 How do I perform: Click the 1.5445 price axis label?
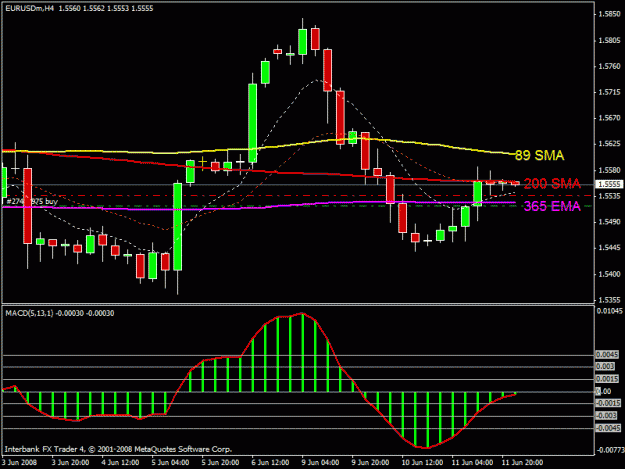point(609,248)
